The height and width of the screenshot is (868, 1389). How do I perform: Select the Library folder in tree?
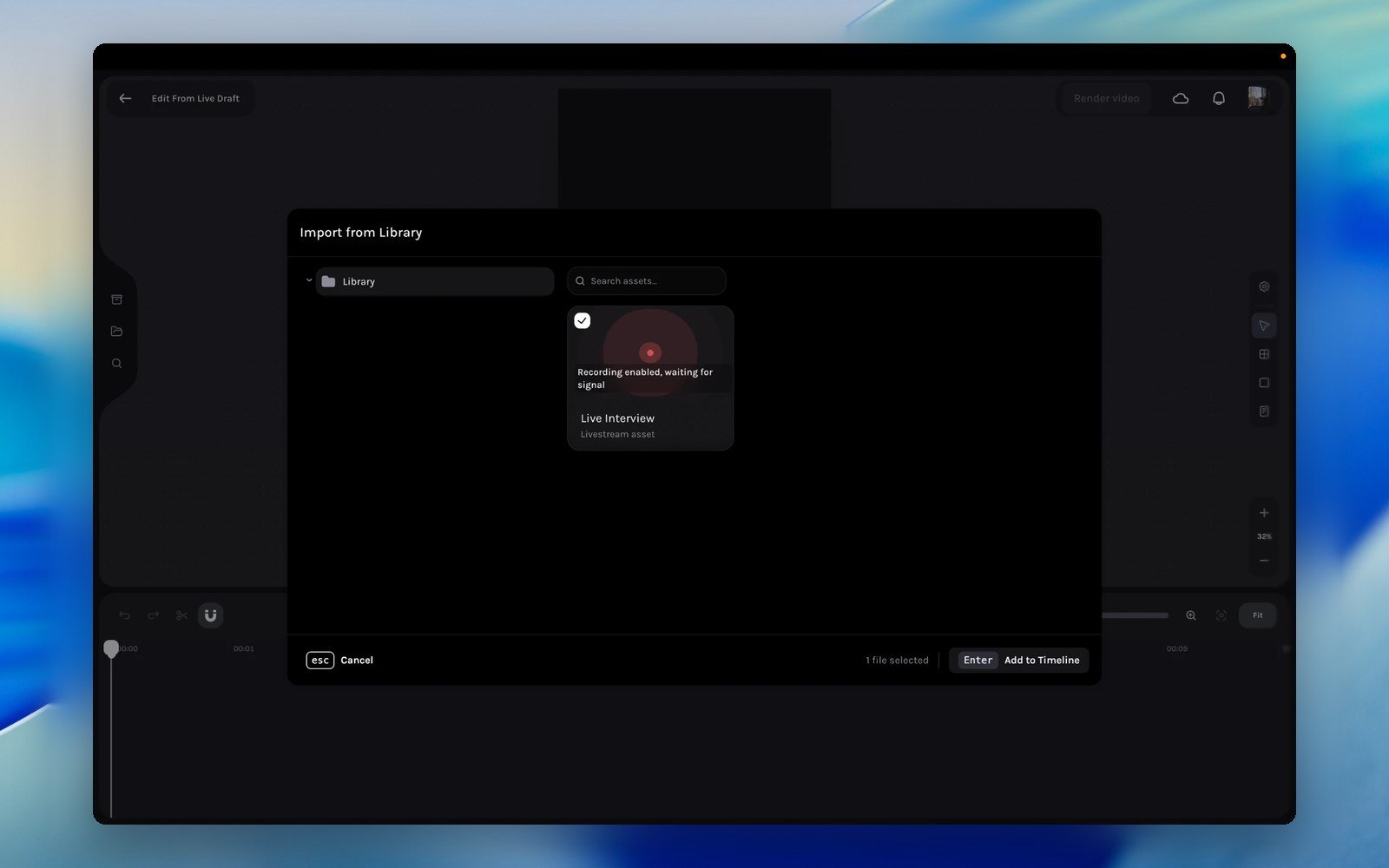[x=435, y=281]
